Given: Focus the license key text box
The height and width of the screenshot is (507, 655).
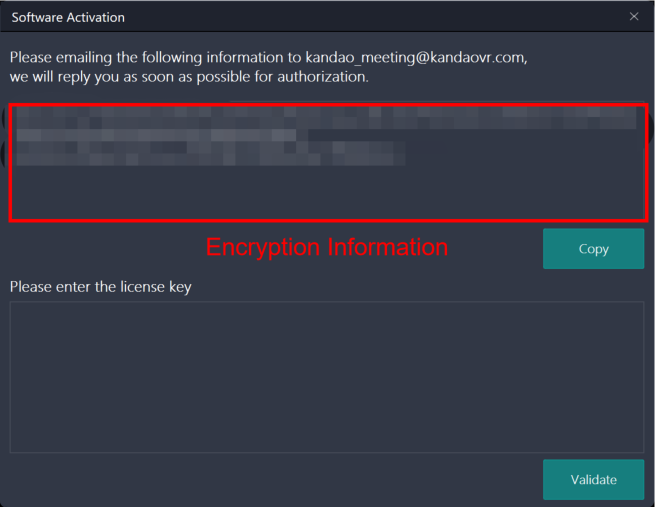Looking at the screenshot, I should click(327, 377).
